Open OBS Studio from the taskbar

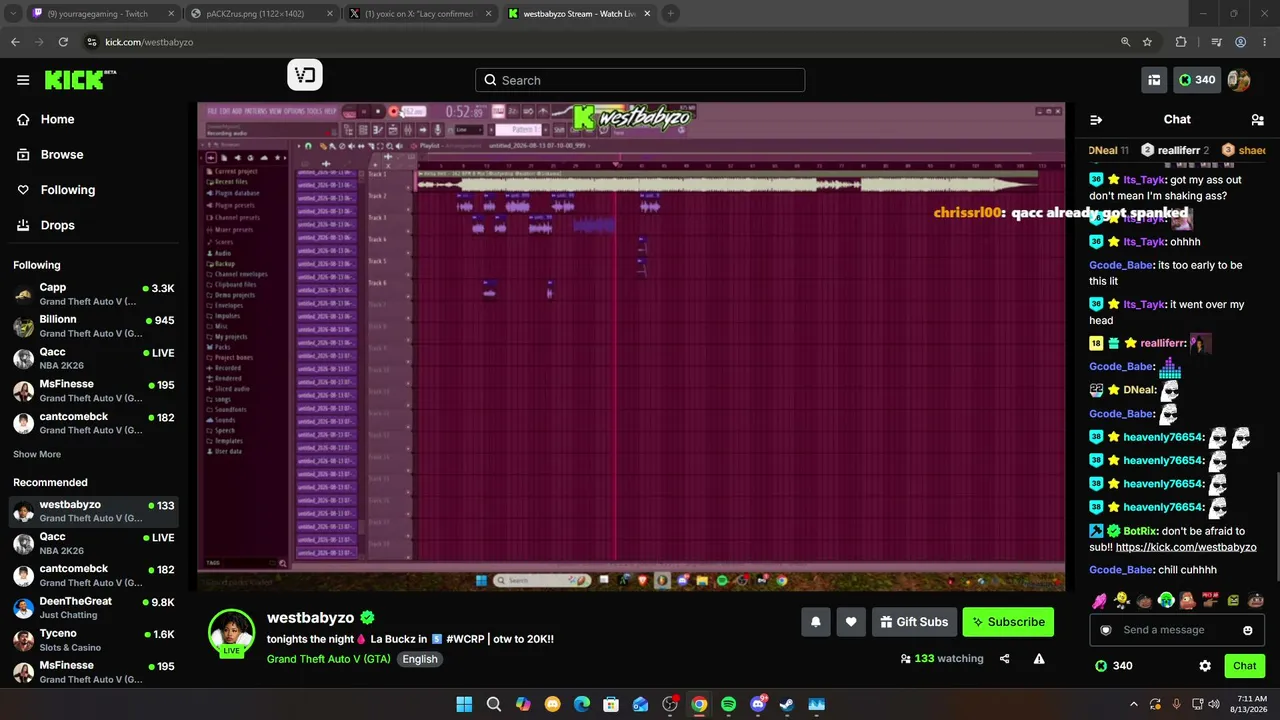669,704
